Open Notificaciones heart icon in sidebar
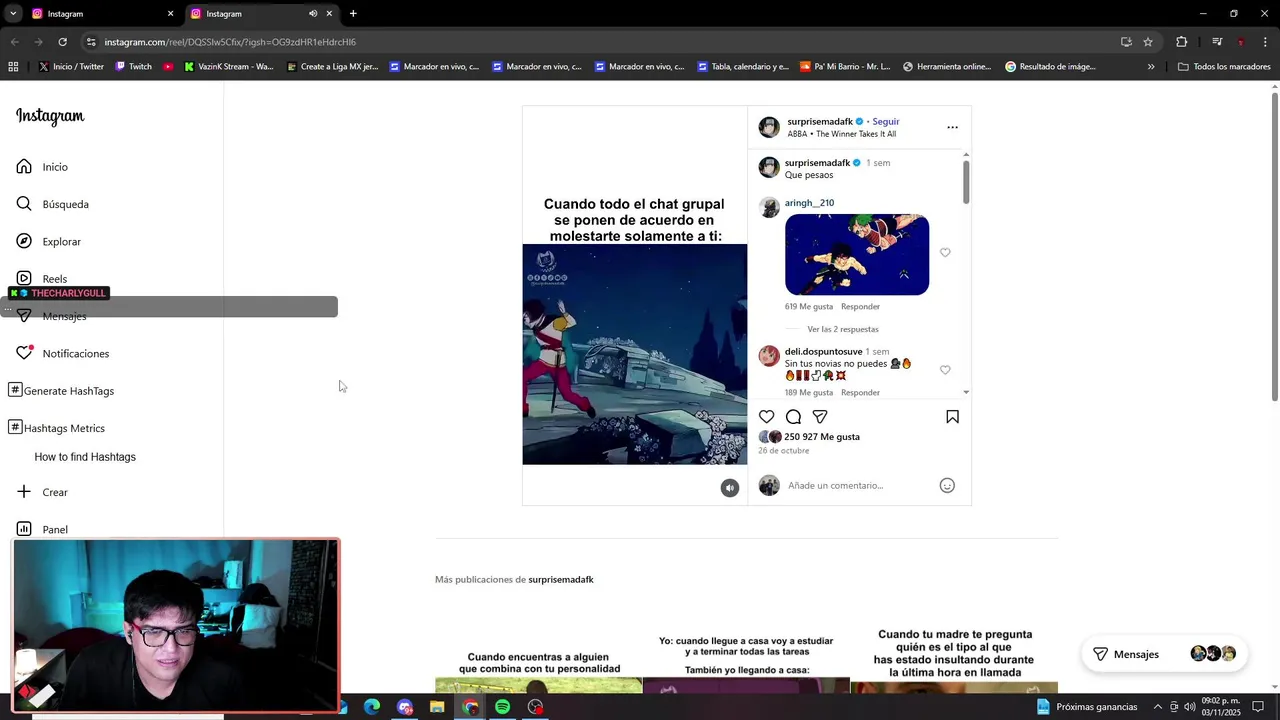 (24, 353)
